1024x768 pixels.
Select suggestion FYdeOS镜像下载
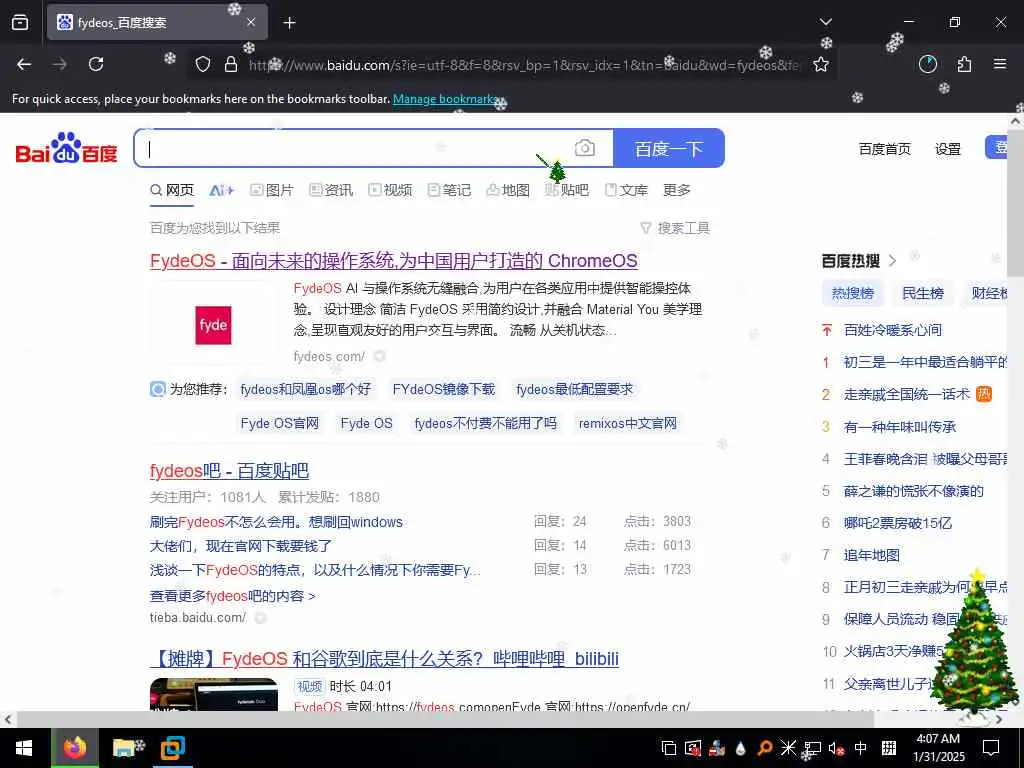[443, 389]
